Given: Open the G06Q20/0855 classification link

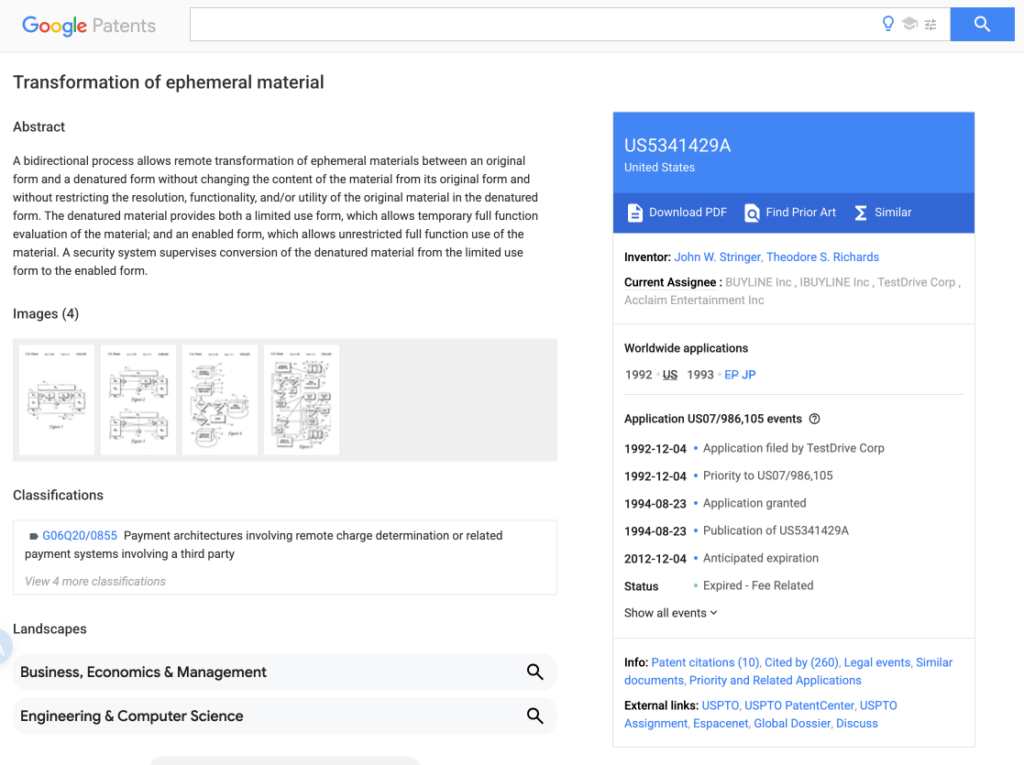Looking at the screenshot, I should [x=80, y=536].
